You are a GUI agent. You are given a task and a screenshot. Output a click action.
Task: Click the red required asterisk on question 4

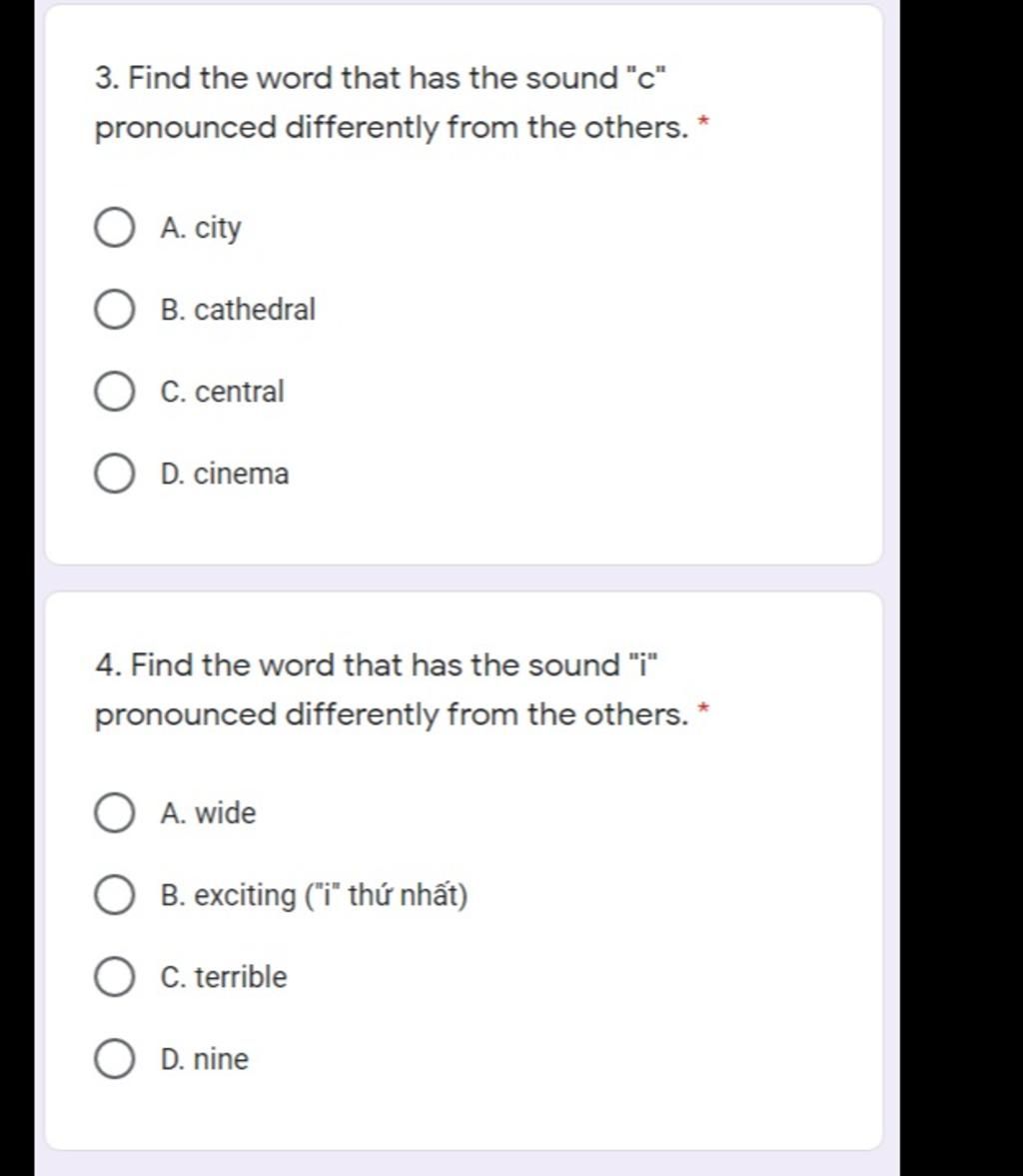[x=702, y=708]
